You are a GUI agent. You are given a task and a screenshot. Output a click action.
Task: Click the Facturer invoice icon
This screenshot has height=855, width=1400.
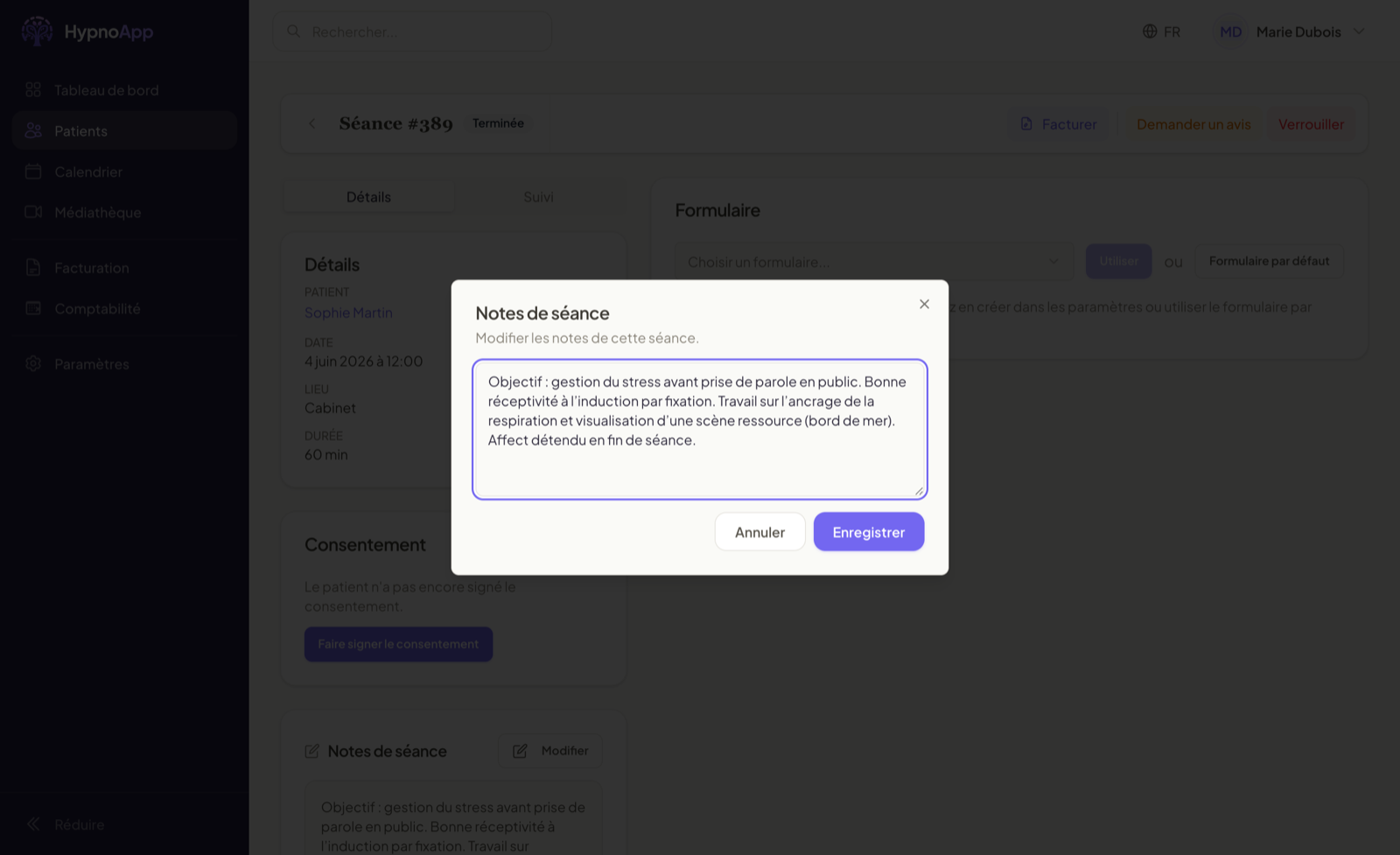click(1026, 124)
